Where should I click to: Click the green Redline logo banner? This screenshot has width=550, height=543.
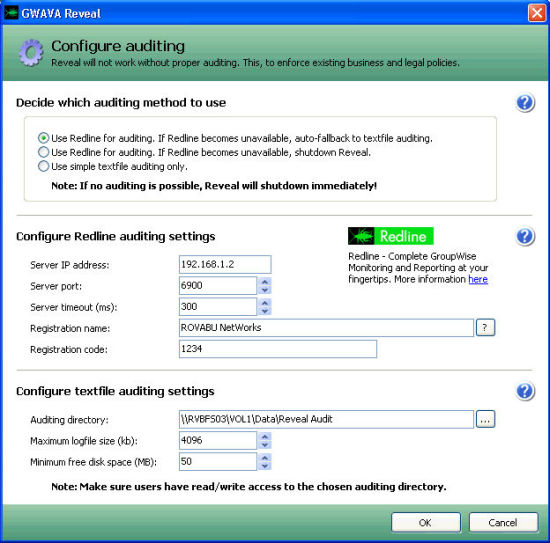pyautogui.click(x=390, y=236)
